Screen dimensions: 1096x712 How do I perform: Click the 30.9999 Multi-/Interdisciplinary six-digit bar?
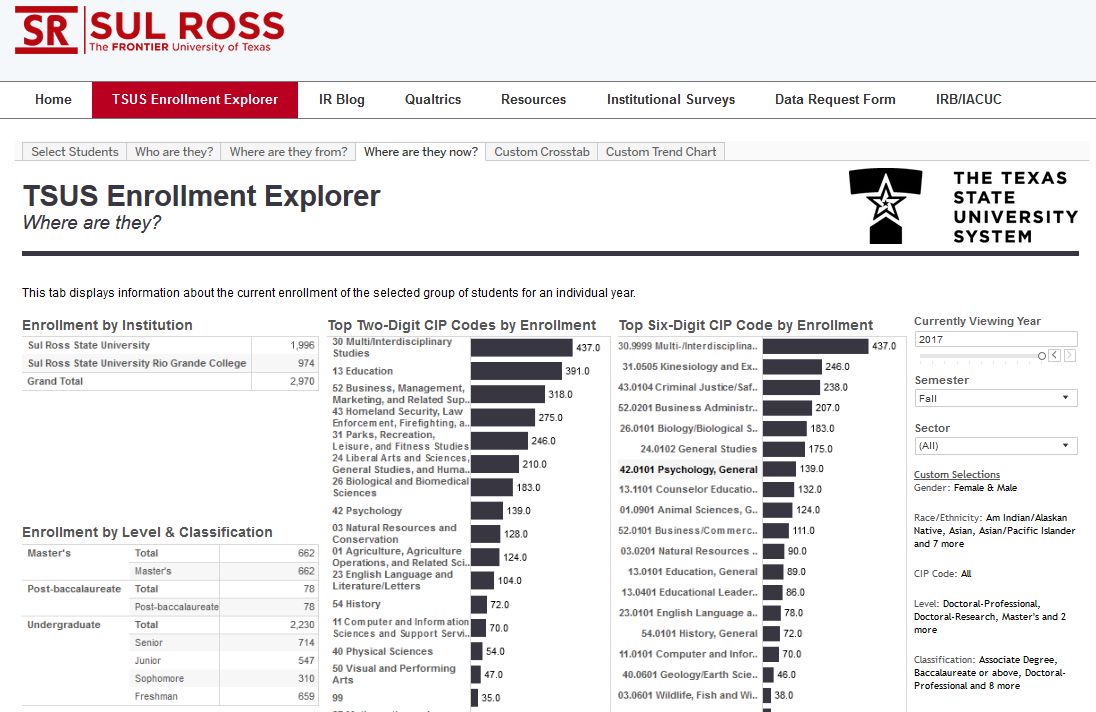[816, 346]
